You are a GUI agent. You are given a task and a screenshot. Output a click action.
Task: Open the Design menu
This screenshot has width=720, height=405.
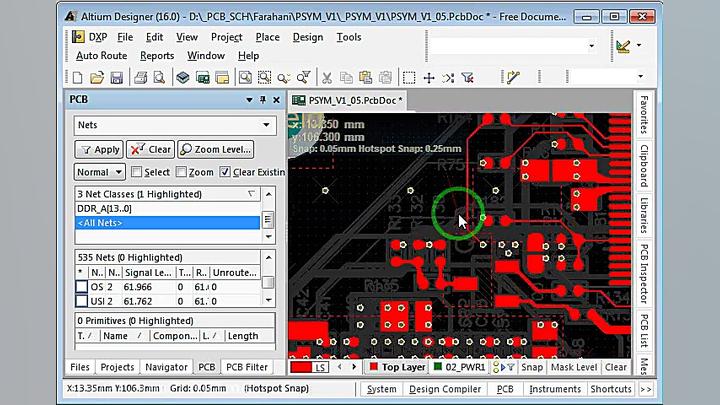coord(308,37)
